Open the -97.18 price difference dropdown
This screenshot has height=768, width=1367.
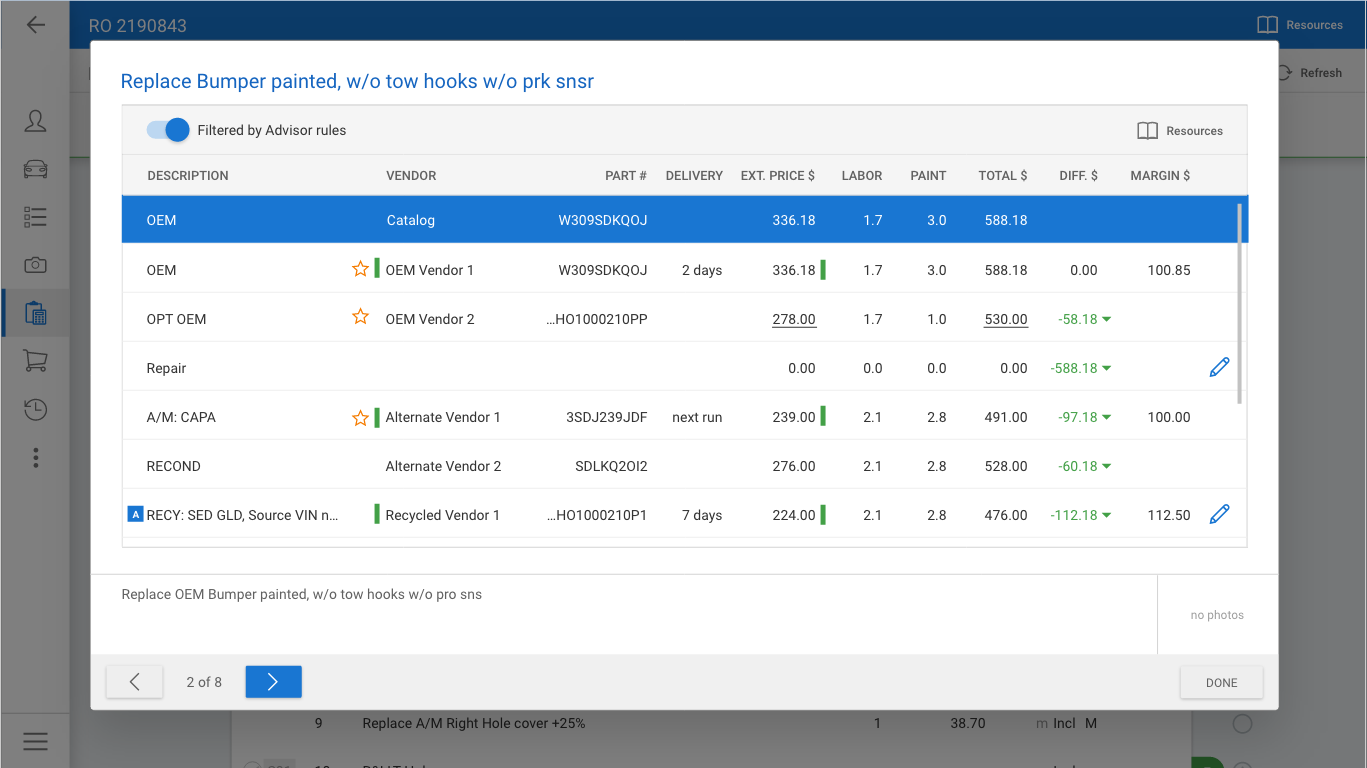click(x=1107, y=417)
